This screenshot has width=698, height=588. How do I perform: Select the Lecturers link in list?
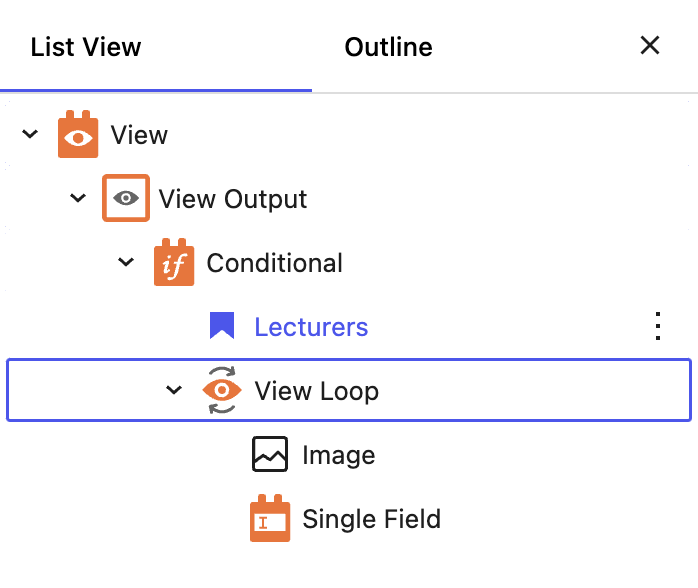[x=311, y=327]
